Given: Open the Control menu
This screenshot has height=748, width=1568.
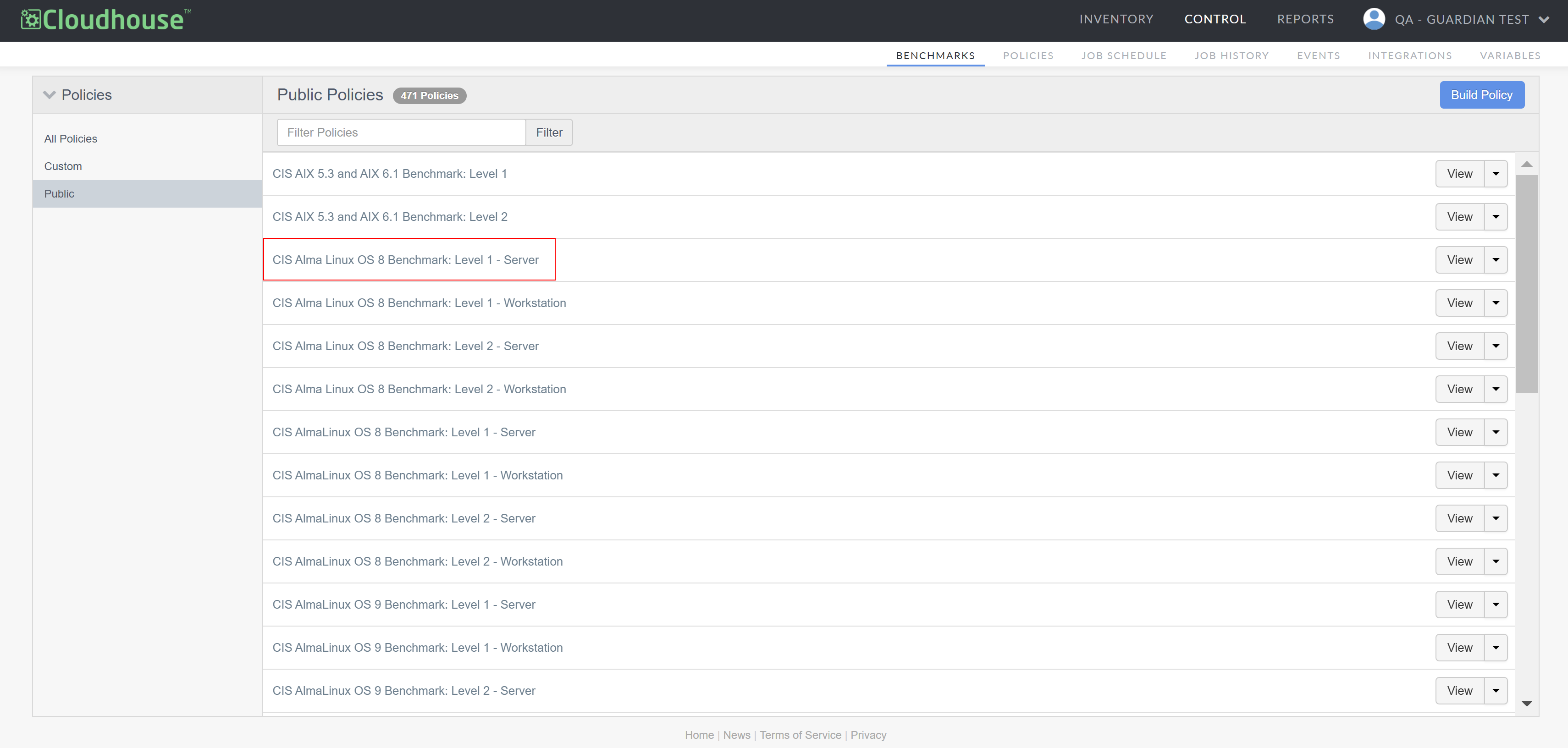Looking at the screenshot, I should click(x=1215, y=19).
